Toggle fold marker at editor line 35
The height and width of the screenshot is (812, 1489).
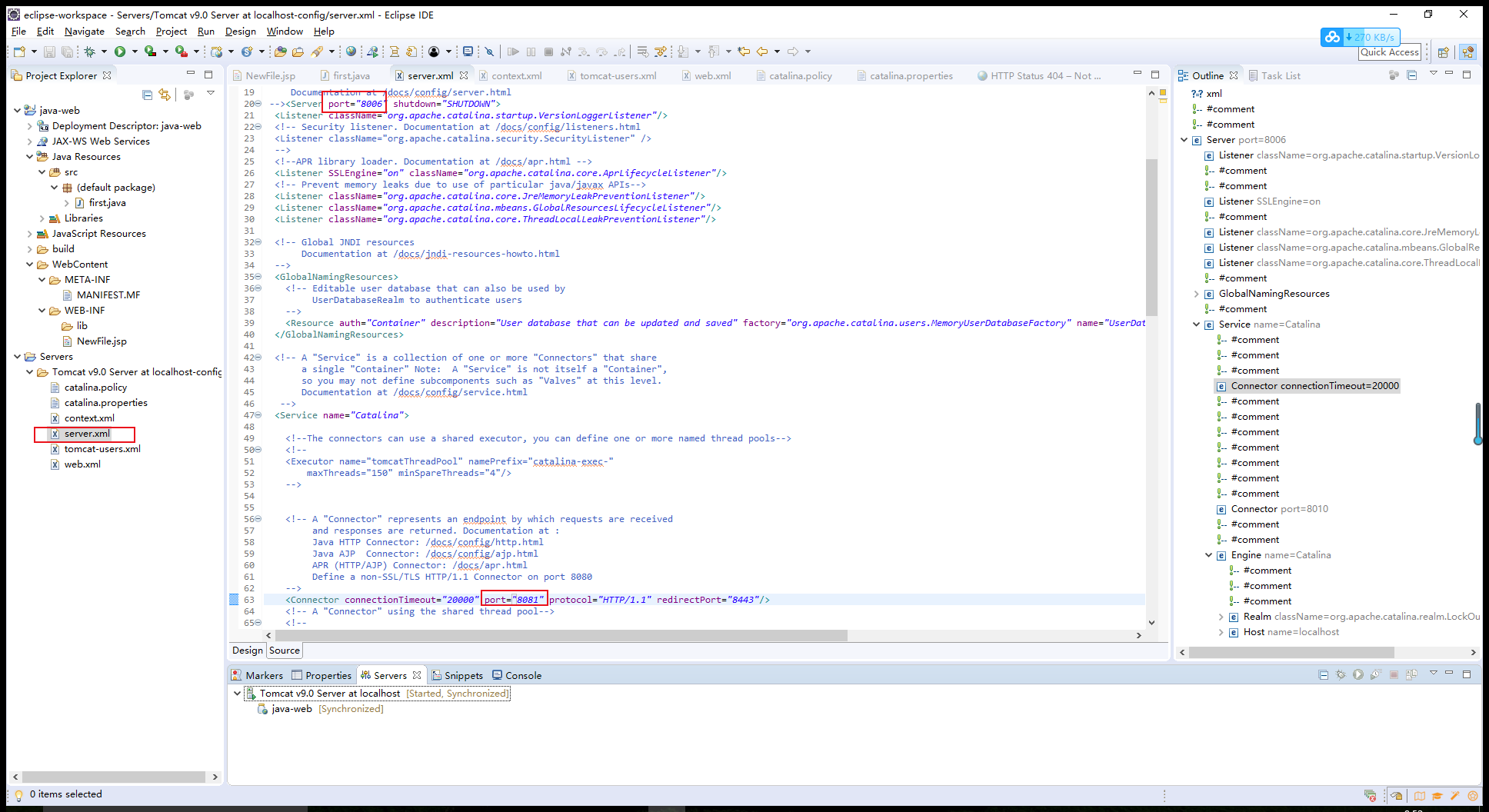click(x=258, y=277)
